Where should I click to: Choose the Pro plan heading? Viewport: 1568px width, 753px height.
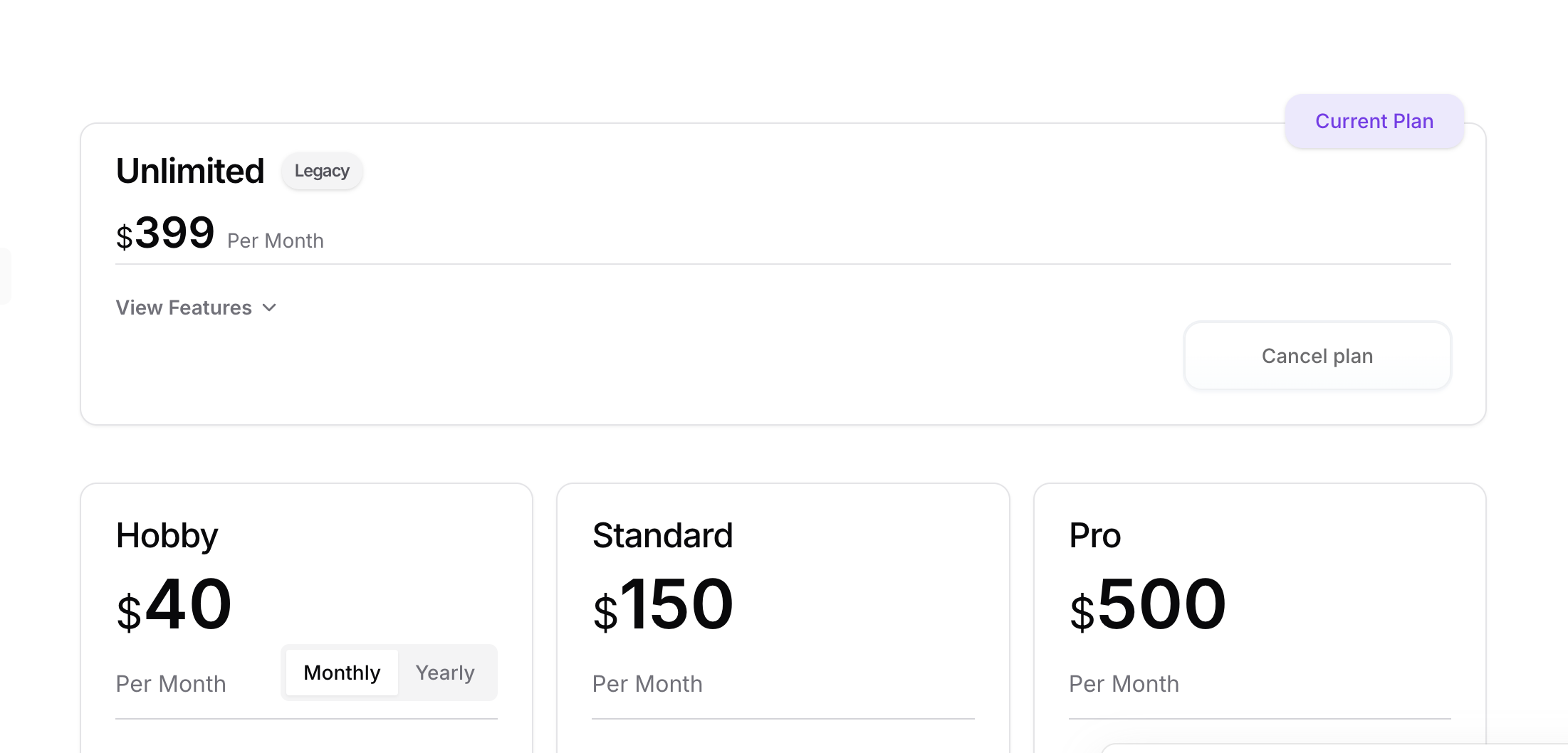1094,535
